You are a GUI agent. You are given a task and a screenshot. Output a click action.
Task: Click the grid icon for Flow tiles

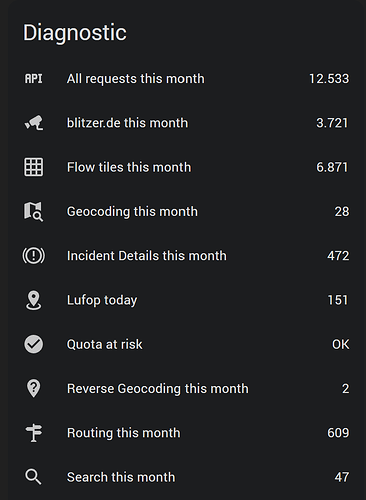34,167
